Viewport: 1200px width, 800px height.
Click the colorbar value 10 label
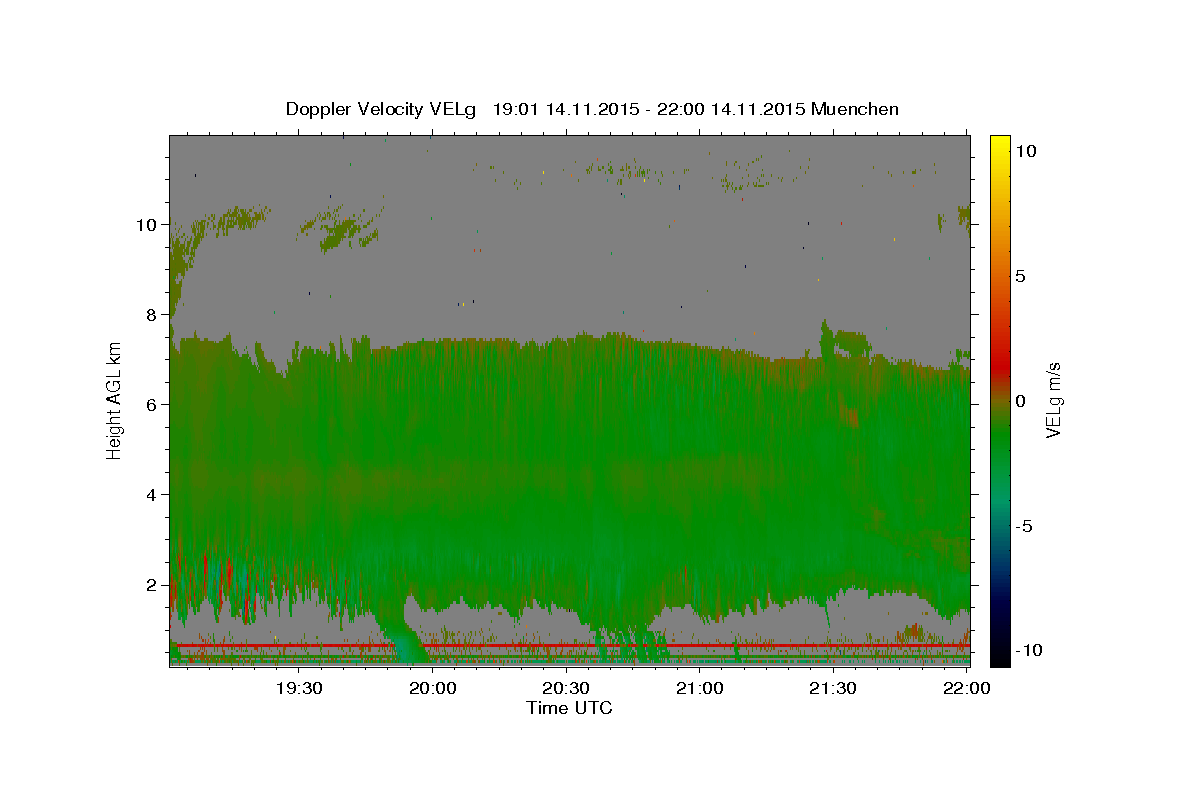tap(1025, 150)
